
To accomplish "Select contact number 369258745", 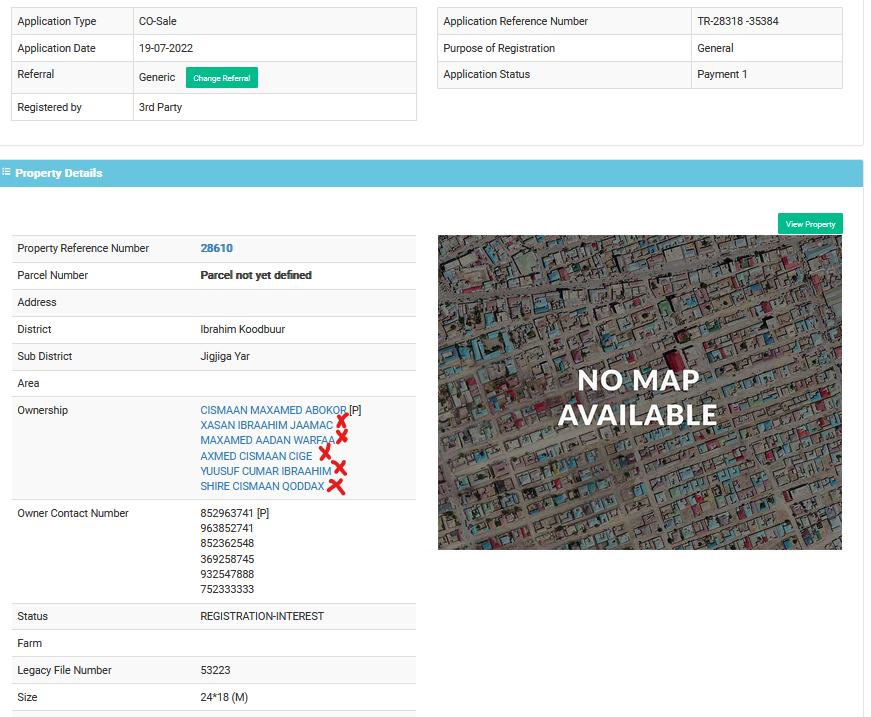I will tap(227, 559).
